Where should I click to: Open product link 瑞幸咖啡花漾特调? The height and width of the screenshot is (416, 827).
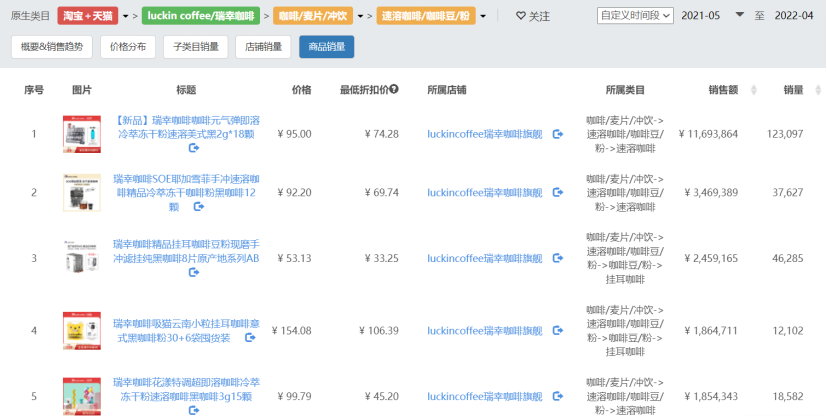click(186, 390)
